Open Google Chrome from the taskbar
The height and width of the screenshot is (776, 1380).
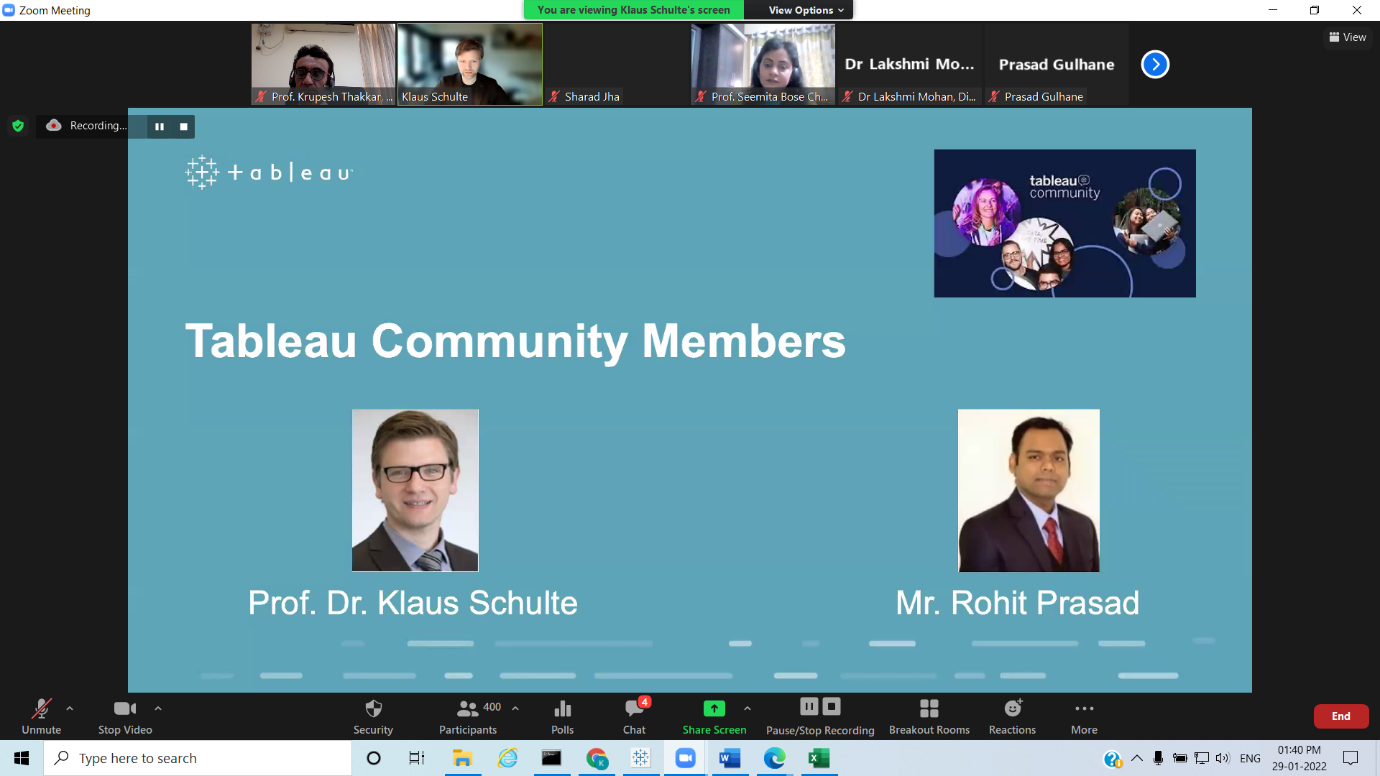pyautogui.click(x=596, y=758)
